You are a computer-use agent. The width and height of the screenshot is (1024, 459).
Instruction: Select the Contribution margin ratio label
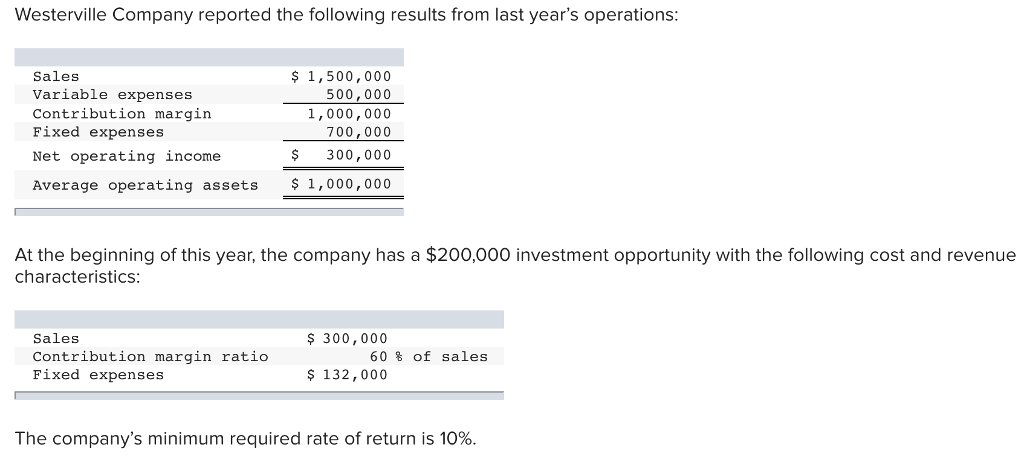(x=150, y=357)
